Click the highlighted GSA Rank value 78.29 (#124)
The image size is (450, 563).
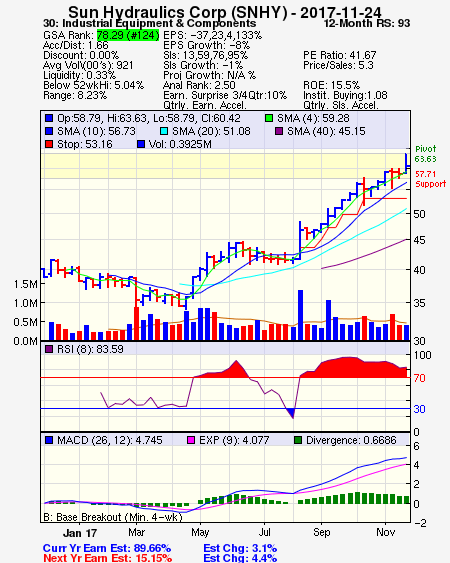point(128,35)
